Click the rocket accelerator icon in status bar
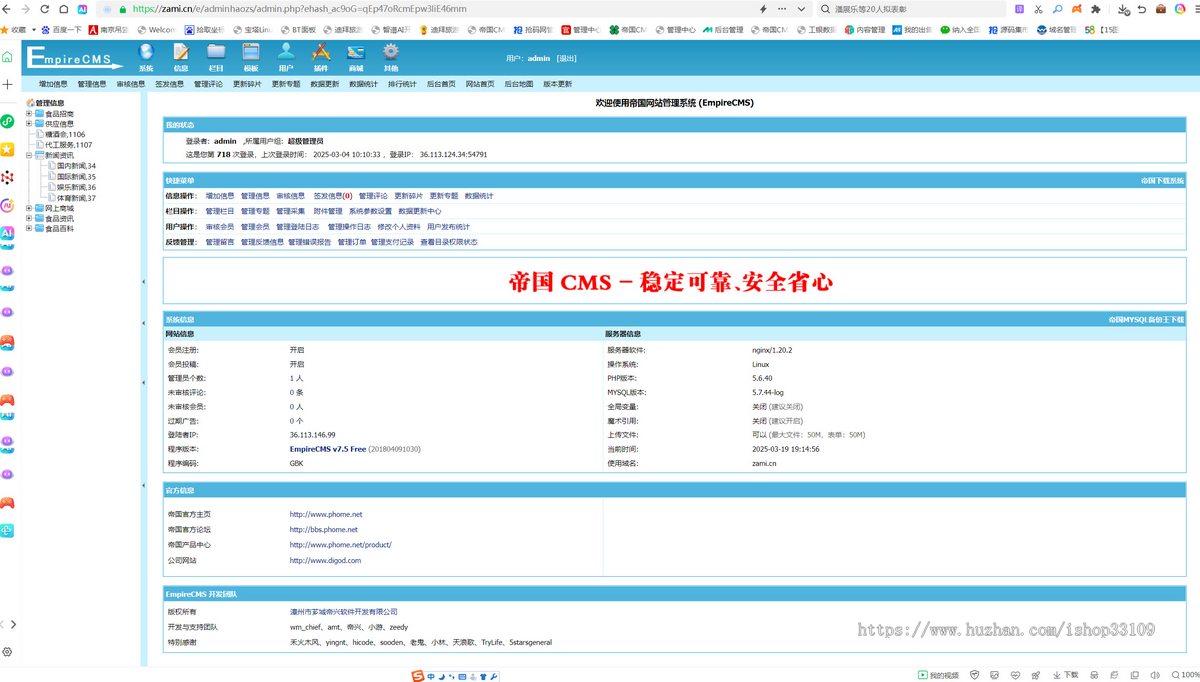This screenshot has height=682, width=1200. [1035, 675]
